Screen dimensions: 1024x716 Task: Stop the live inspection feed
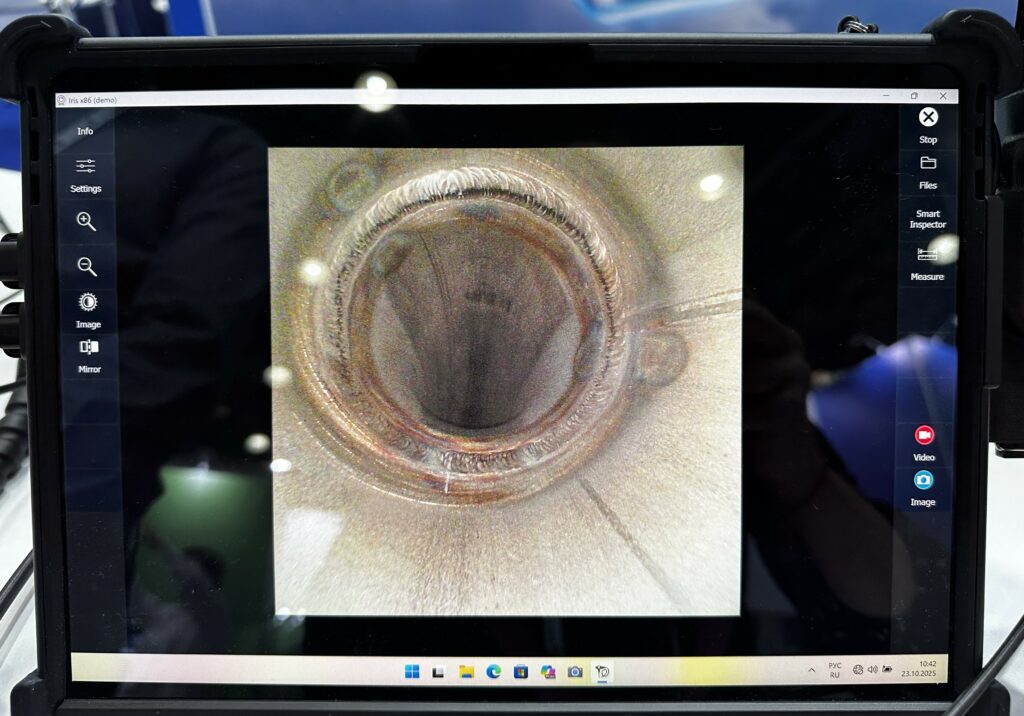[x=928, y=118]
